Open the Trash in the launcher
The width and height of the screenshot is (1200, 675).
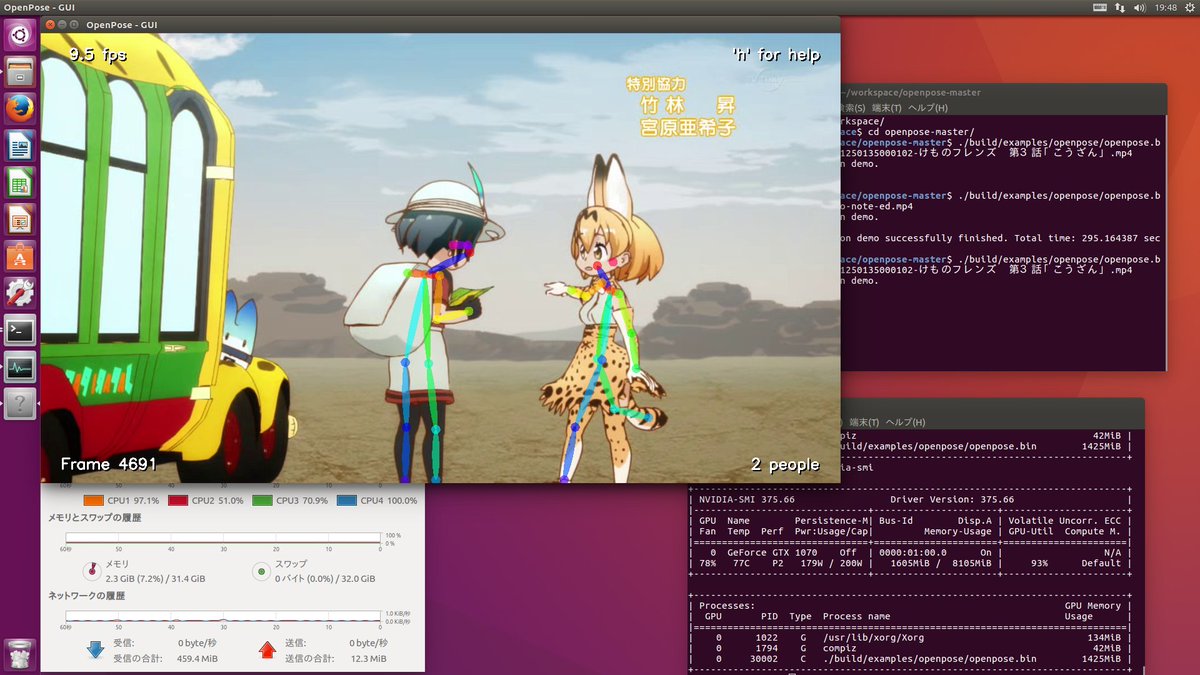coord(20,654)
